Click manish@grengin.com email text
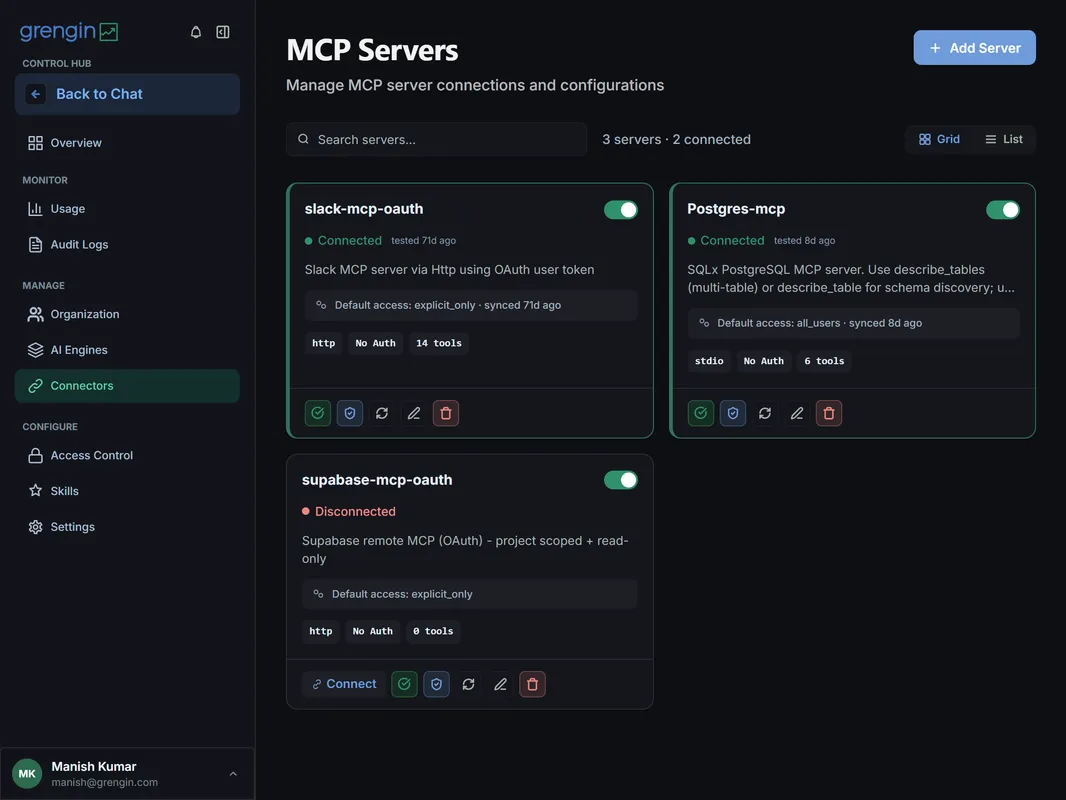The image size is (1066, 800). (105, 782)
